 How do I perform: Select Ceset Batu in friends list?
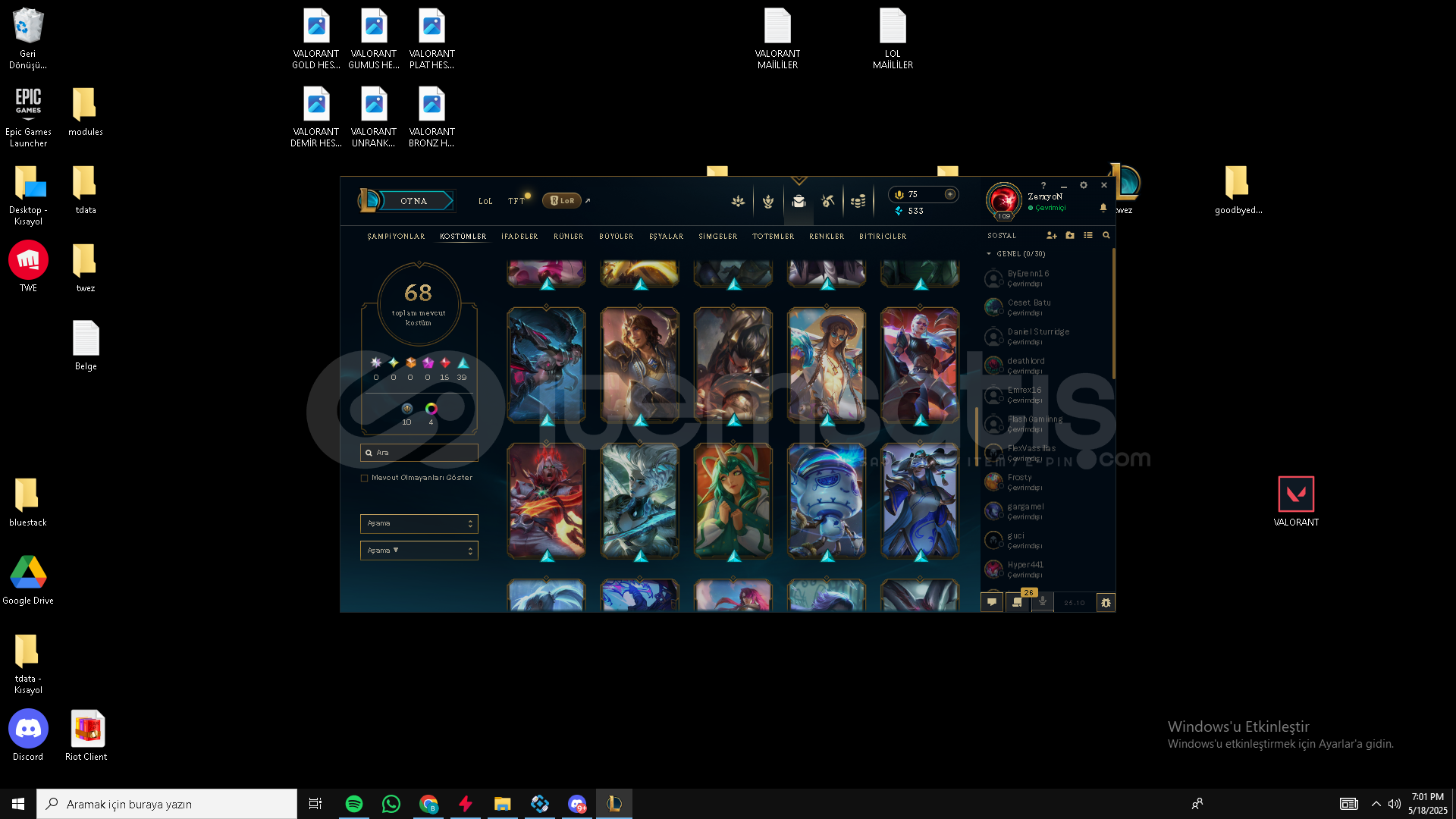pyautogui.click(x=1046, y=307)
